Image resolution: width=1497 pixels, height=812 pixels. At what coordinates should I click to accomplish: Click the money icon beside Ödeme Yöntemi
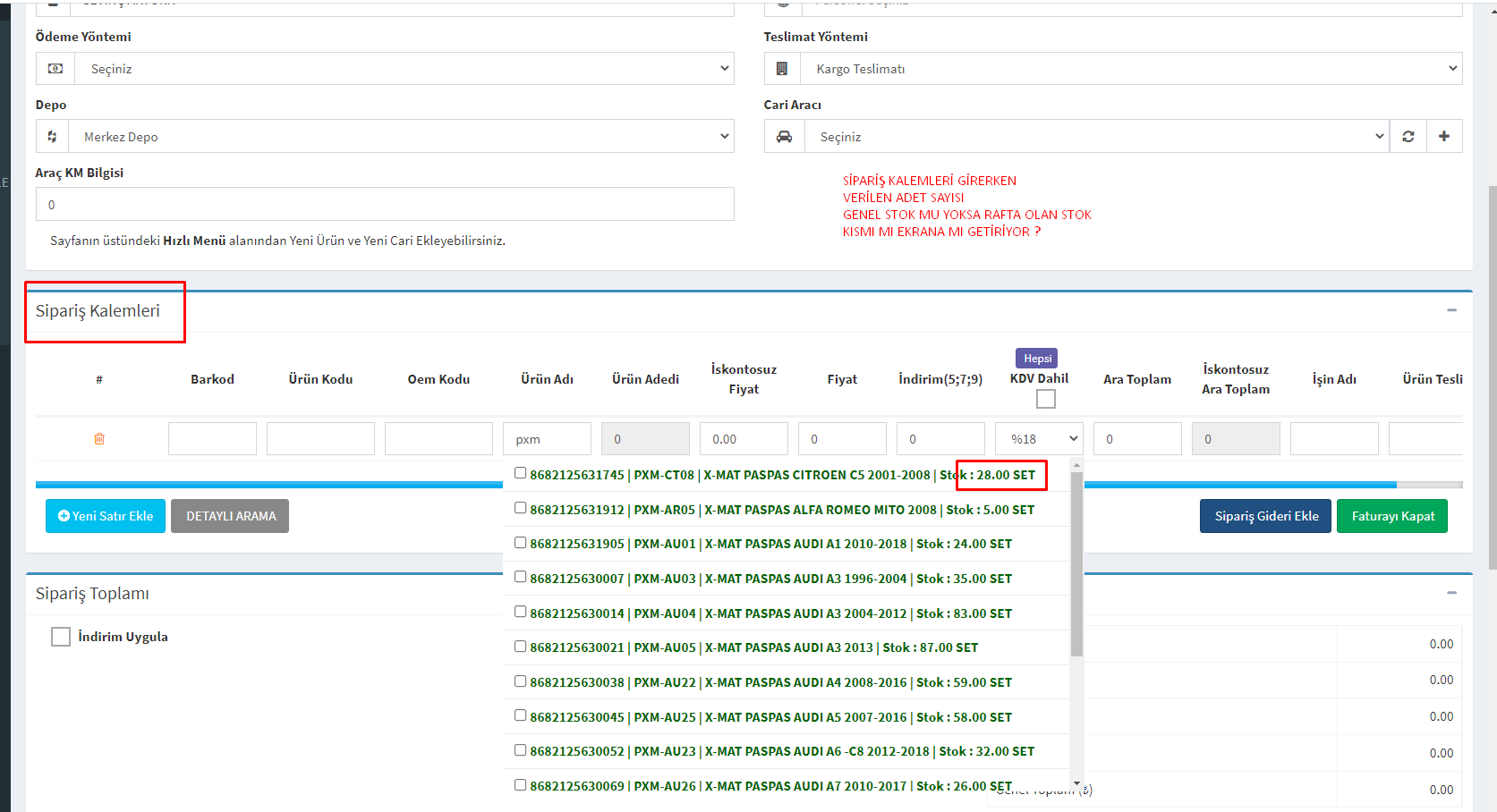pos(55,69)
